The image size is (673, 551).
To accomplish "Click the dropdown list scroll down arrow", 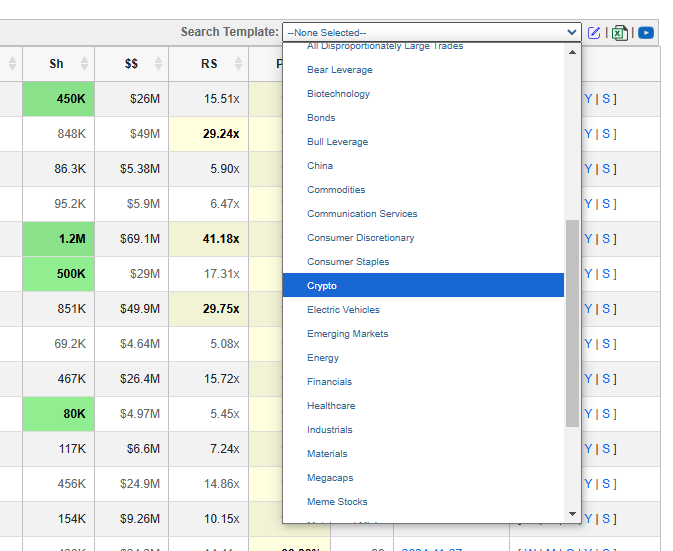I will click(572, 514).
